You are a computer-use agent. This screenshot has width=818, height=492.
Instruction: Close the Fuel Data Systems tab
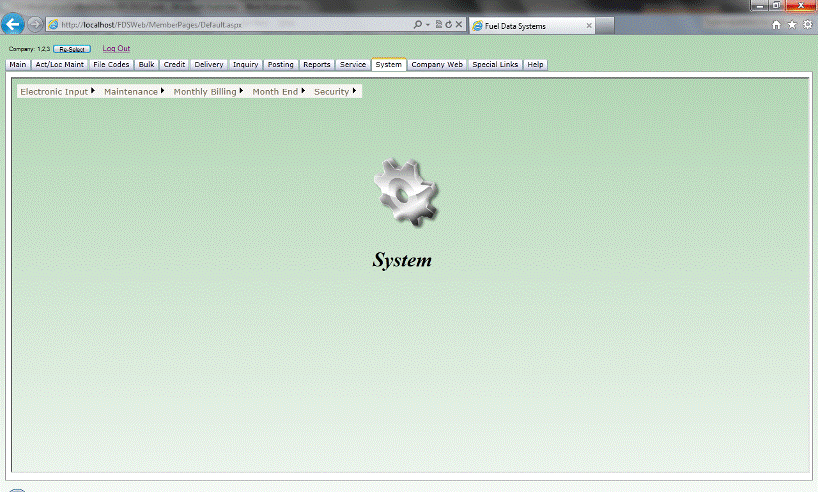point(589,26)
